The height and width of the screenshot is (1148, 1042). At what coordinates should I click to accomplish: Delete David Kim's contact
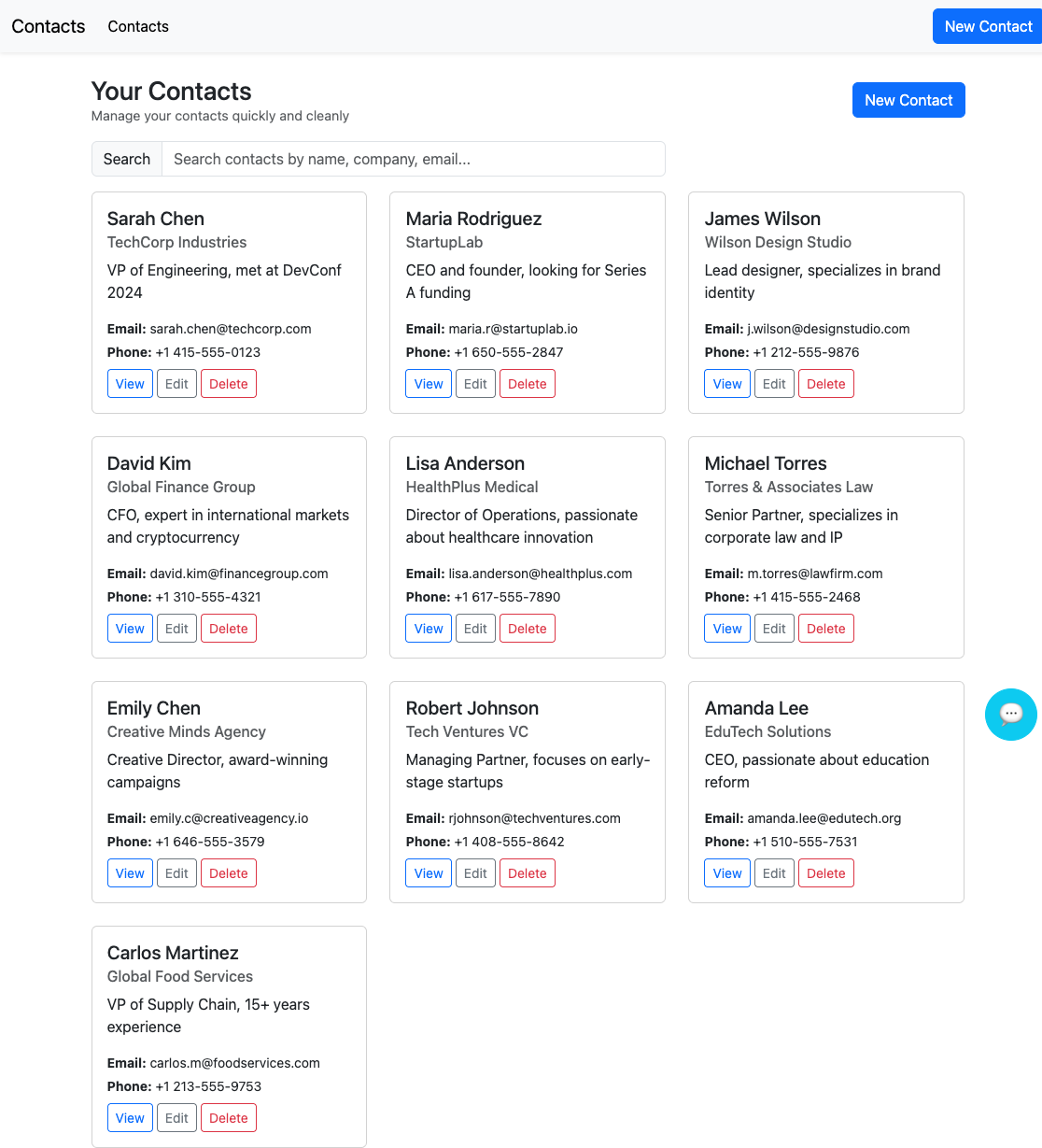[x=229, y=629]
